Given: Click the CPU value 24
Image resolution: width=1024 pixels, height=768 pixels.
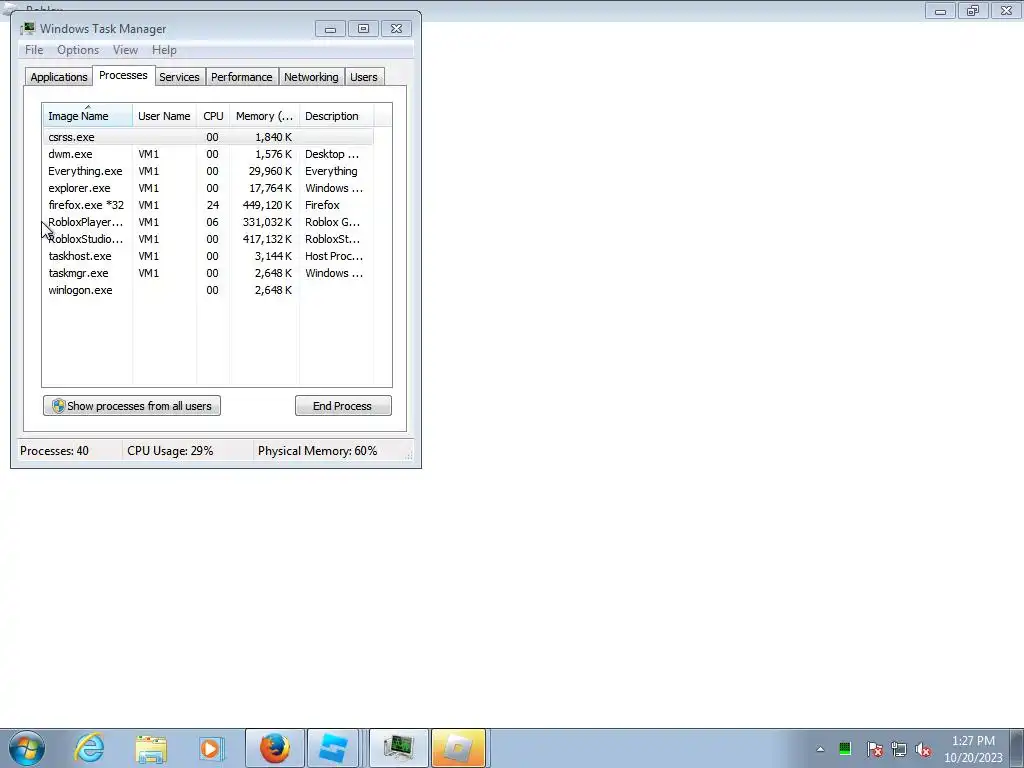Looking at the screenshot, I should click(212, 205).
